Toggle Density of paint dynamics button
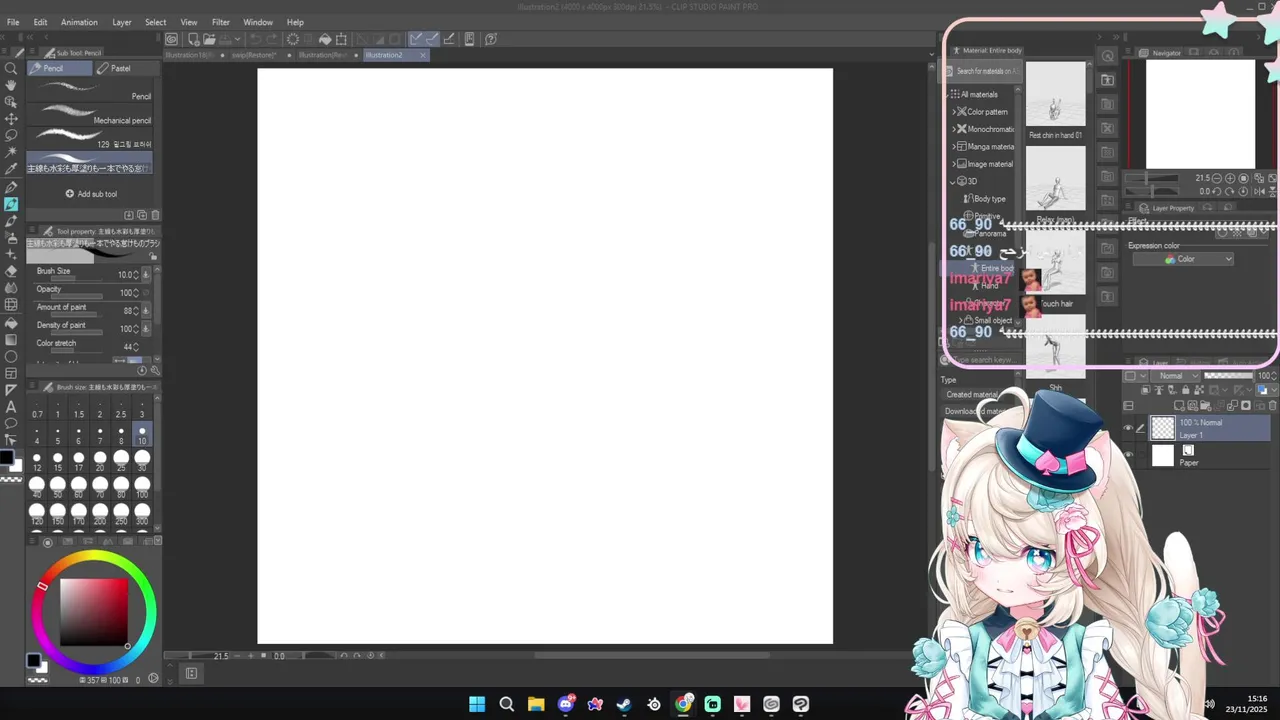This screenshot has height=720, width=1280. coord(147,328)
